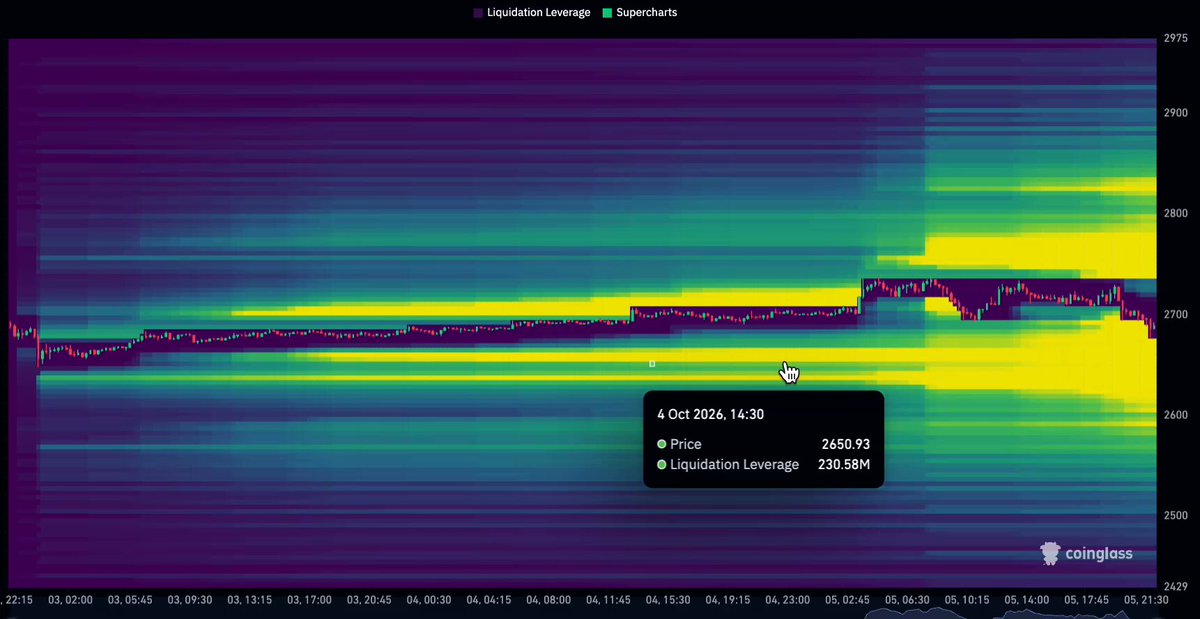The image size is (1200, 619).
Task: Click the tooltip price value 2650.93
Action: coord(846,444)
